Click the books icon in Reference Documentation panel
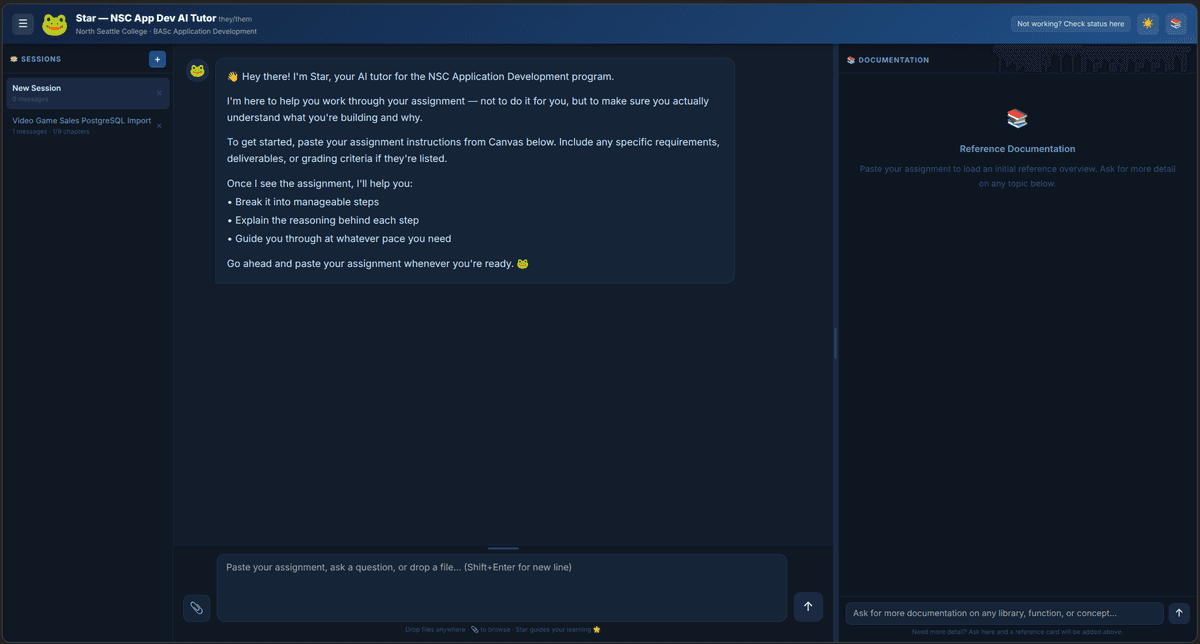 tap(1017, 118)
